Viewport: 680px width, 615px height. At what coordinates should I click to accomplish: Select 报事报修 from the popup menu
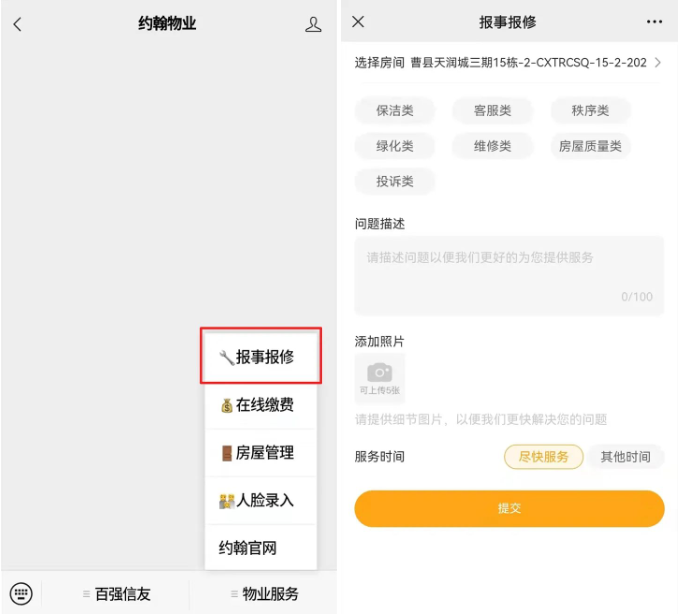pyautogui.click(x=261, y=356)
